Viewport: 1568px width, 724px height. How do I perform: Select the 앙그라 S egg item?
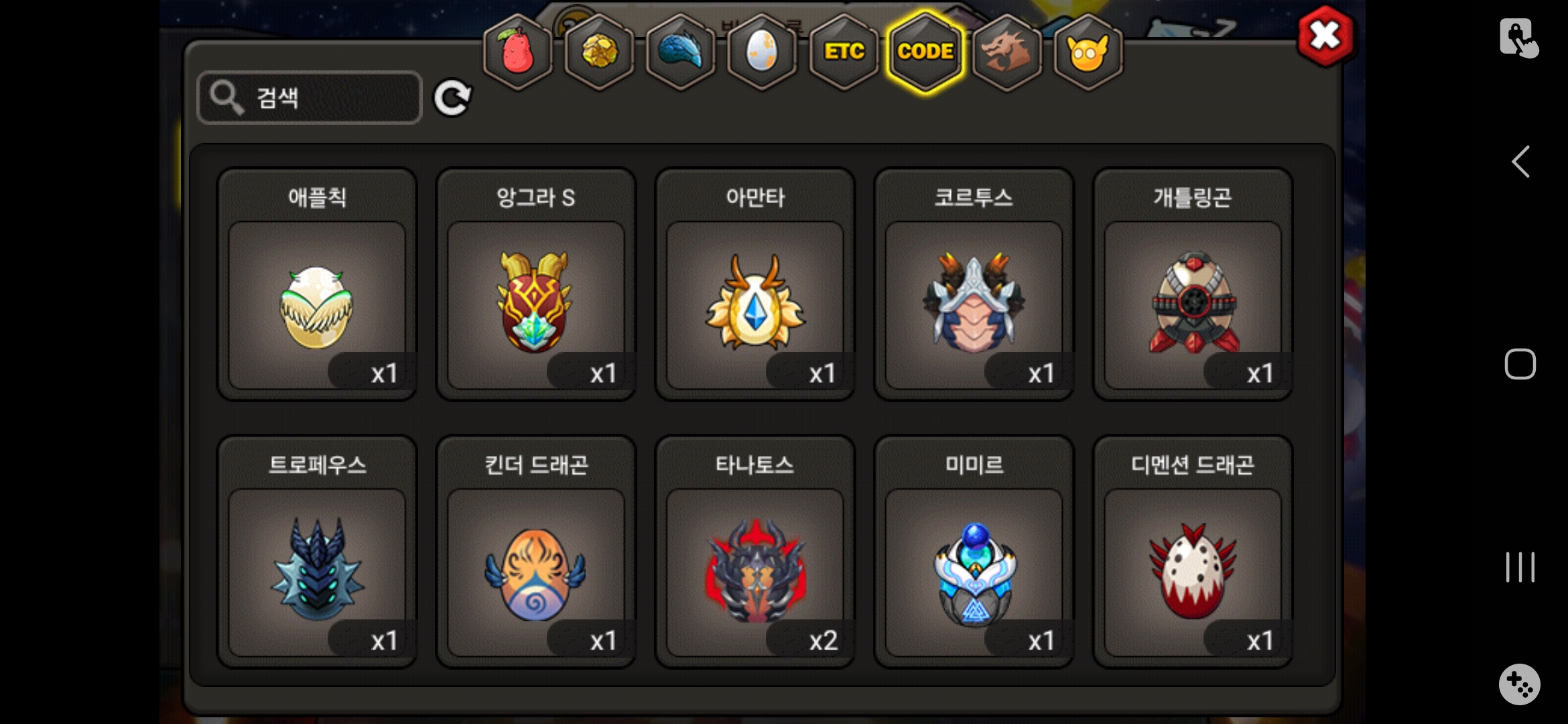click(536, 284)
